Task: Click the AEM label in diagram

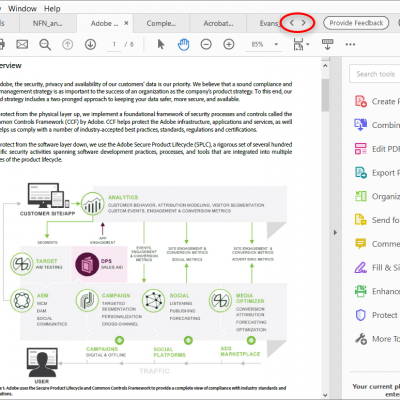Action: tap(42, 295)
